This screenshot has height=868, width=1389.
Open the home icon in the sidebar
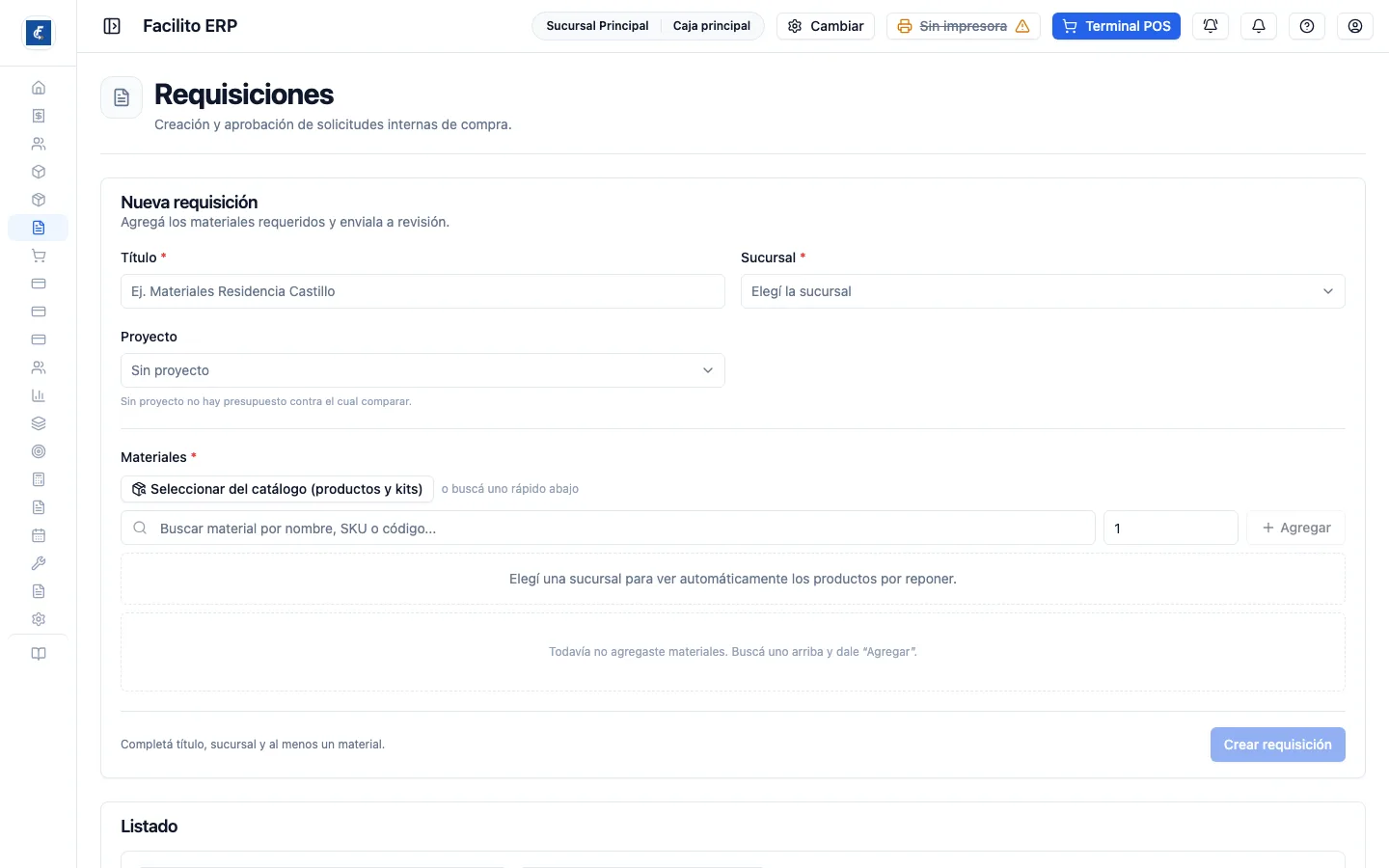39,88
